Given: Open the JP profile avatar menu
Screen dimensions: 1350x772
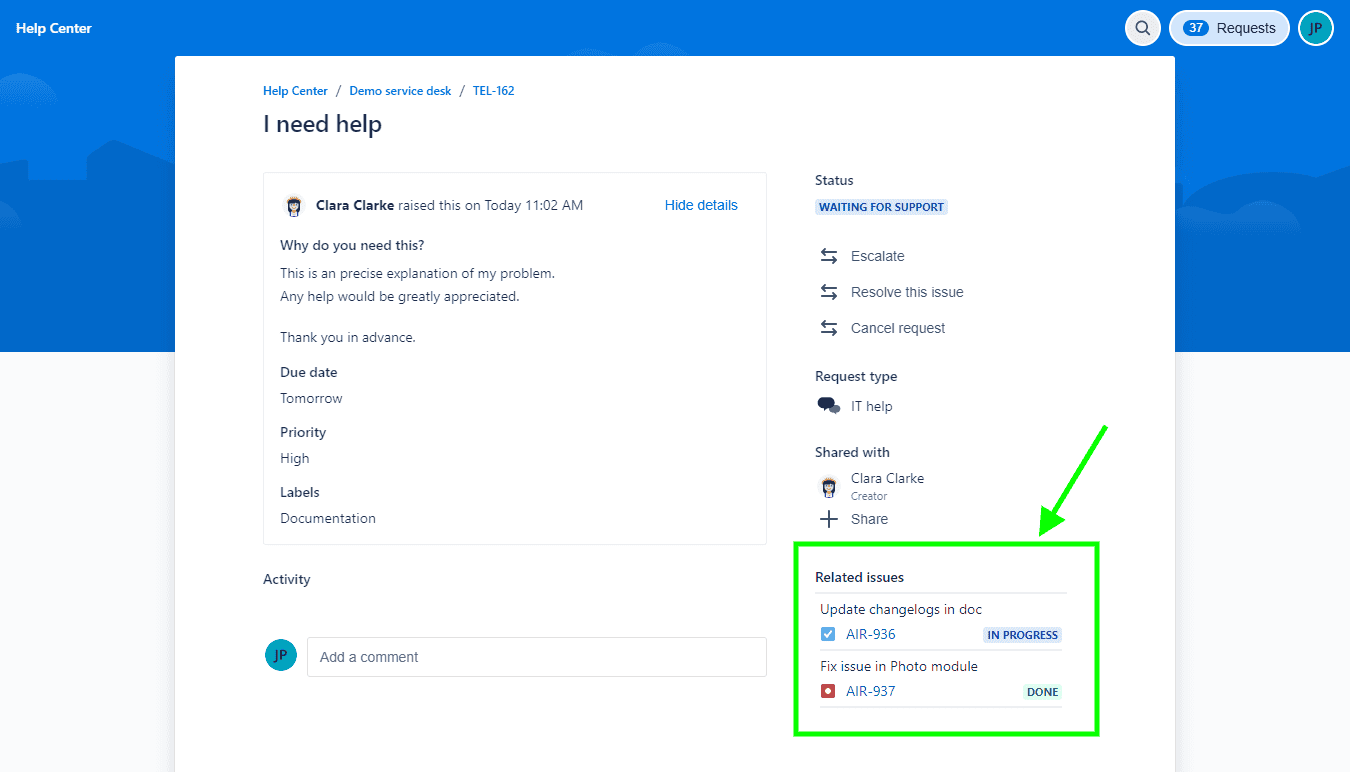Looking at the screenshot, I should pos(1316,28).
